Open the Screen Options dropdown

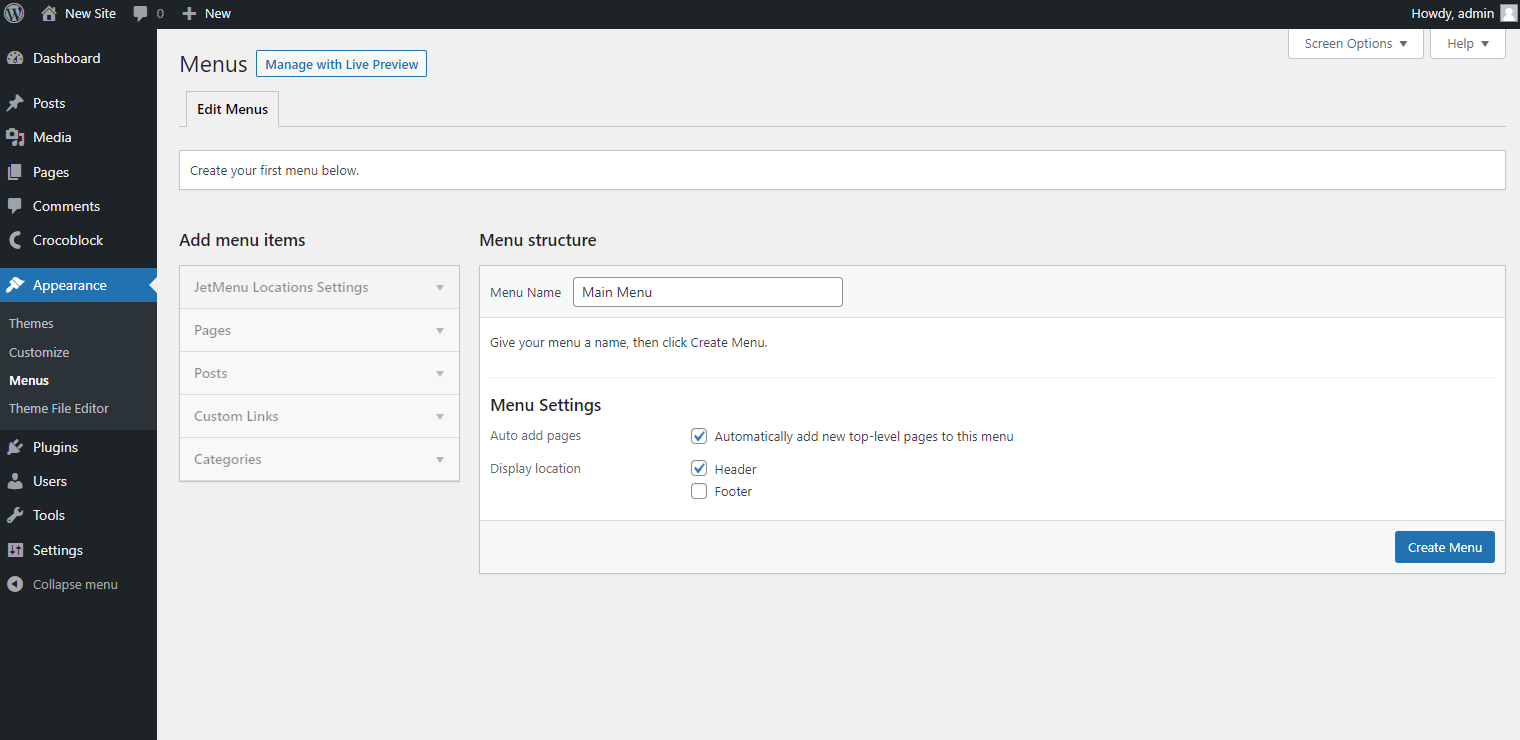coord(1355,43)
